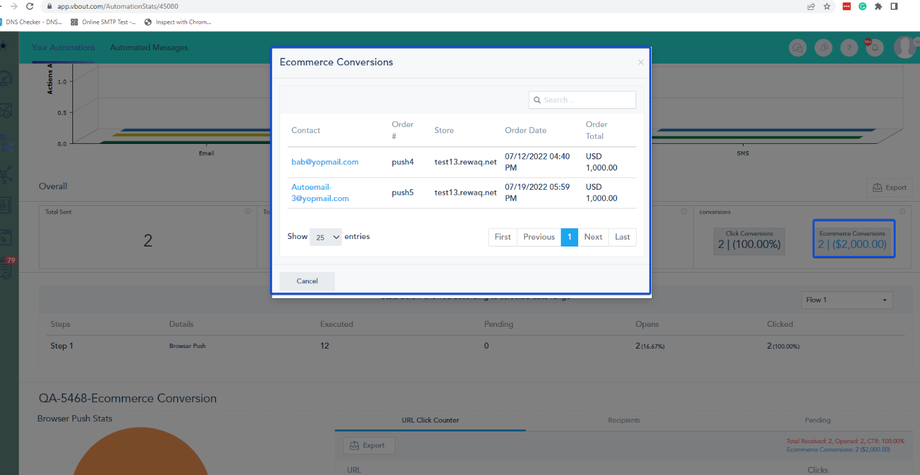Go to Last page of results
The height and width of the screenshot is (475, 920).
click(x=623, y=237)
